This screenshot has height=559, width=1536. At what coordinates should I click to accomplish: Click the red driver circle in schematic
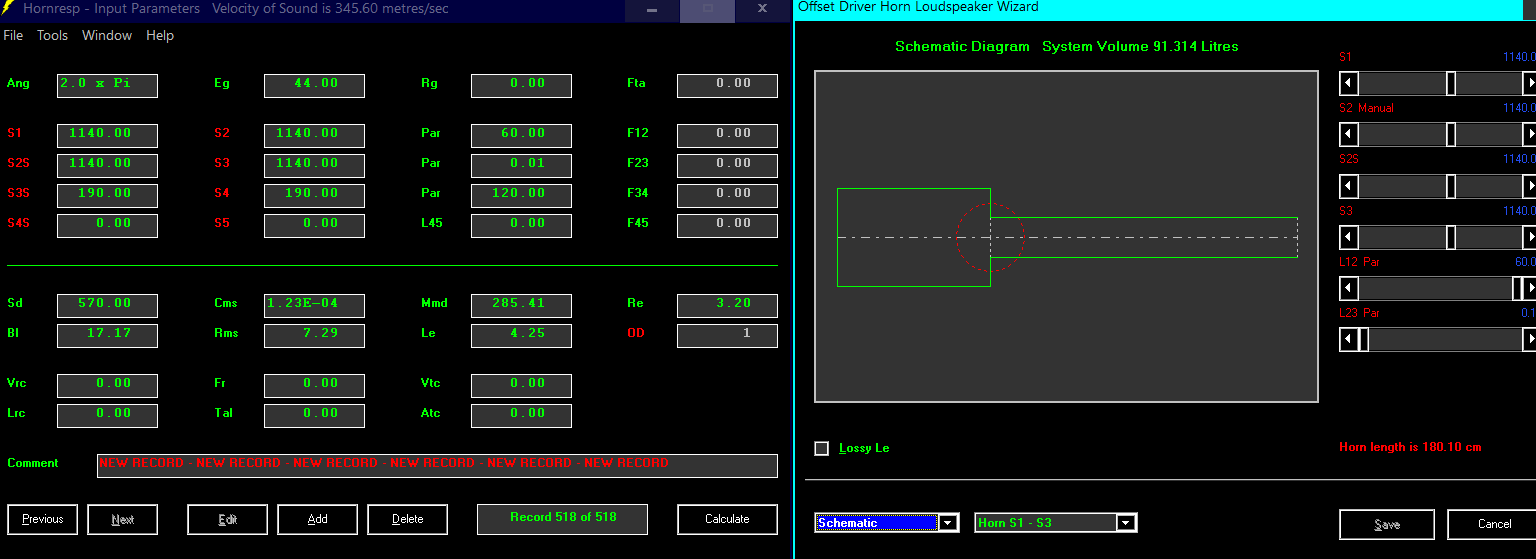991,237
